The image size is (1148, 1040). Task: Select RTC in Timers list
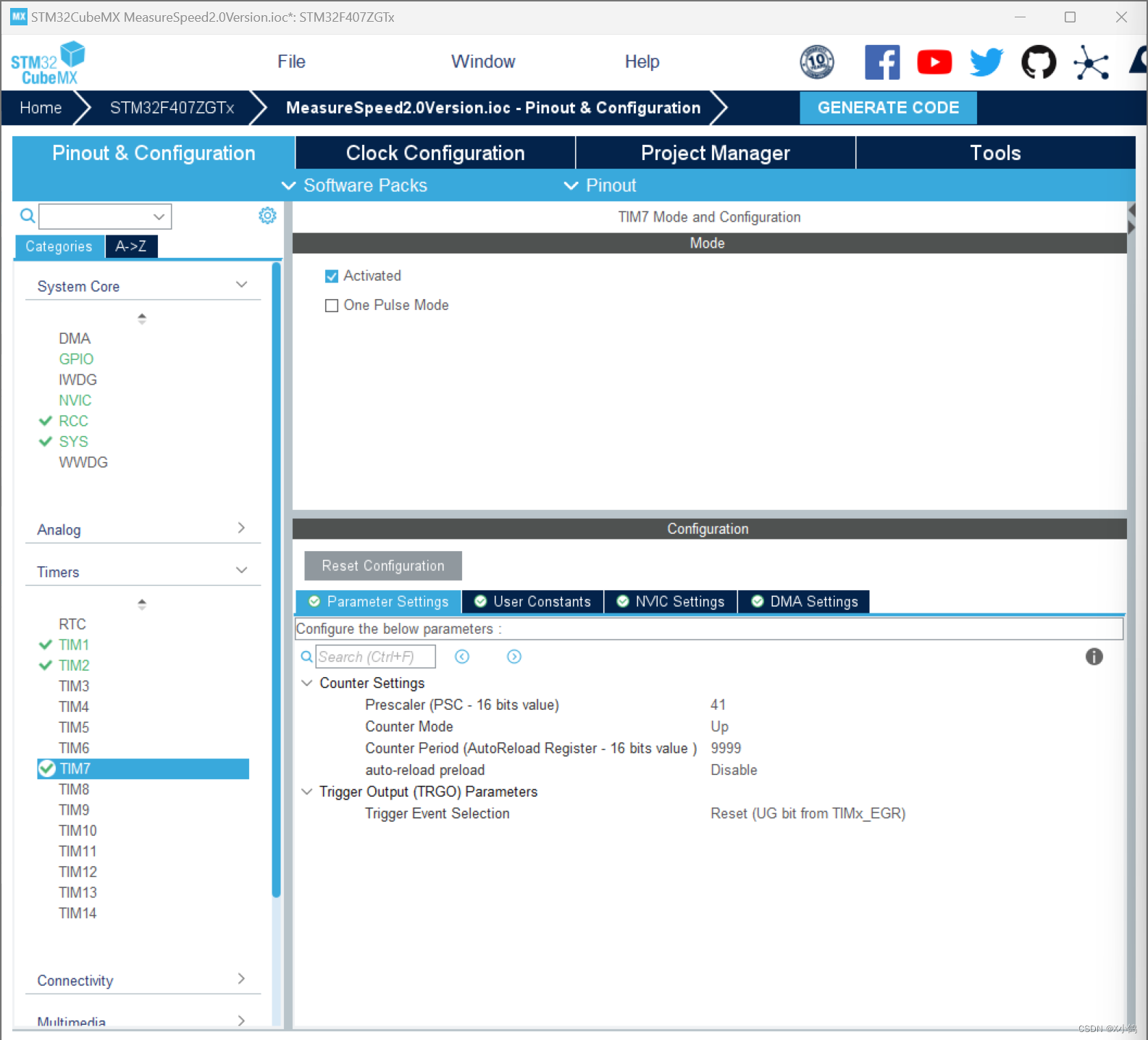tap(72, 624)
